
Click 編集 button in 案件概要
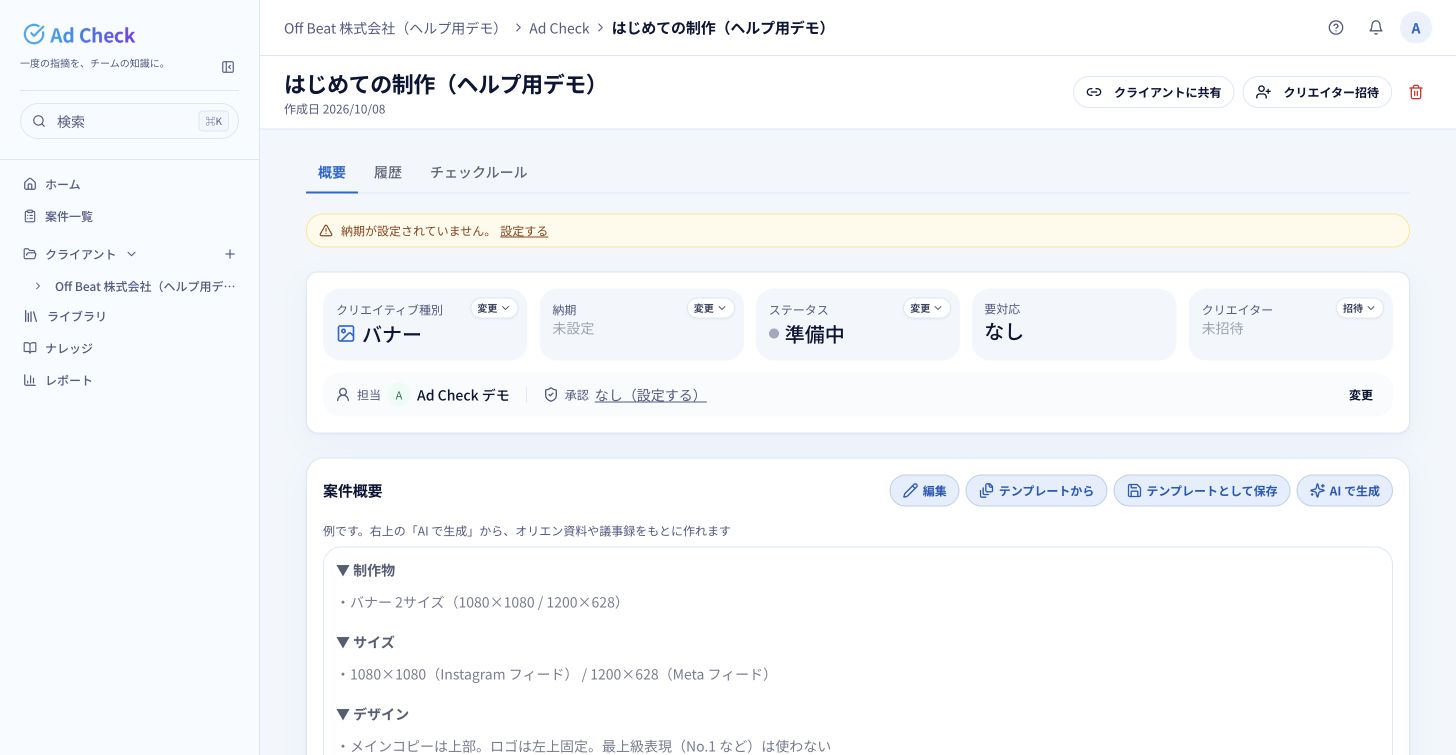tap(924, 491)
